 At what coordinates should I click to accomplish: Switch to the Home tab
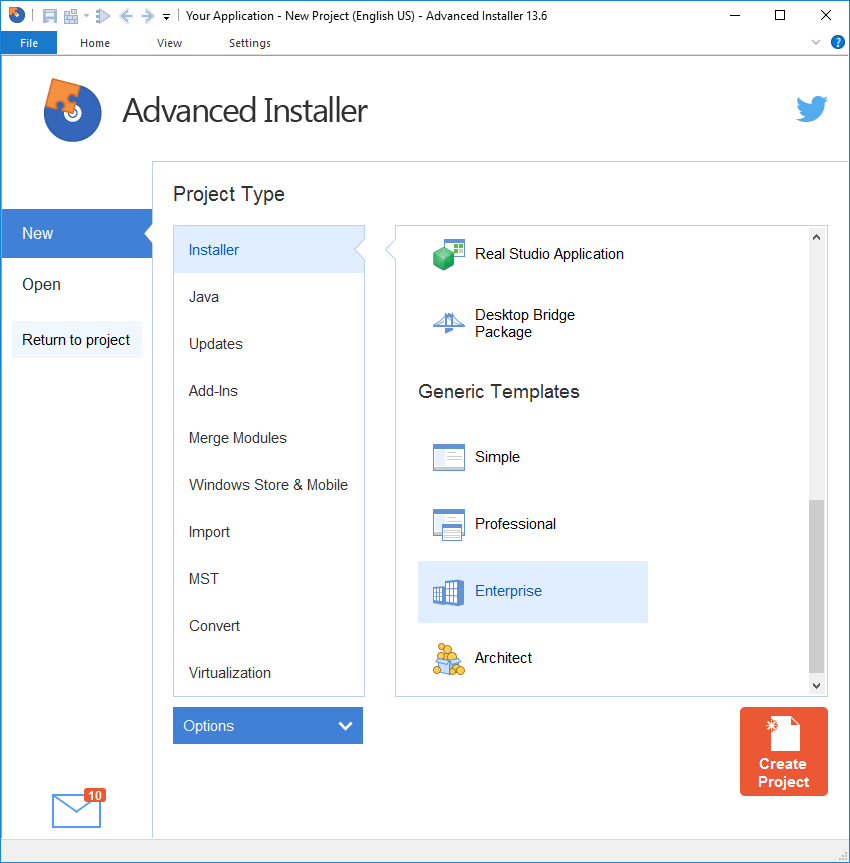point(94,42)
